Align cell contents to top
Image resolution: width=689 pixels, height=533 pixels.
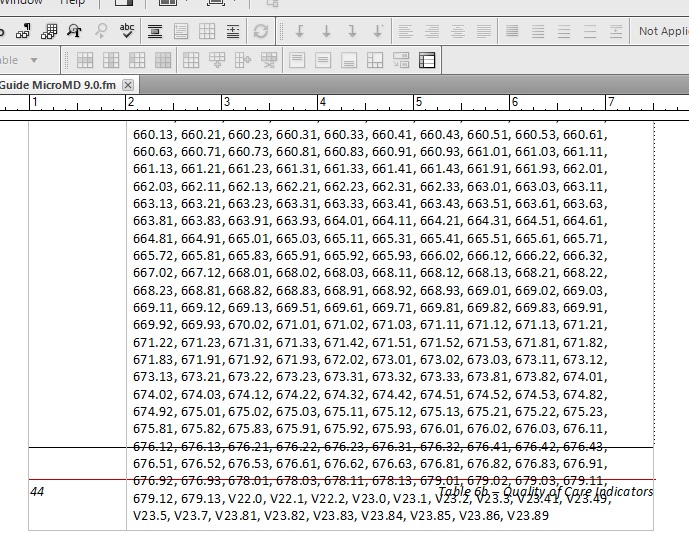tap(297, 60)
